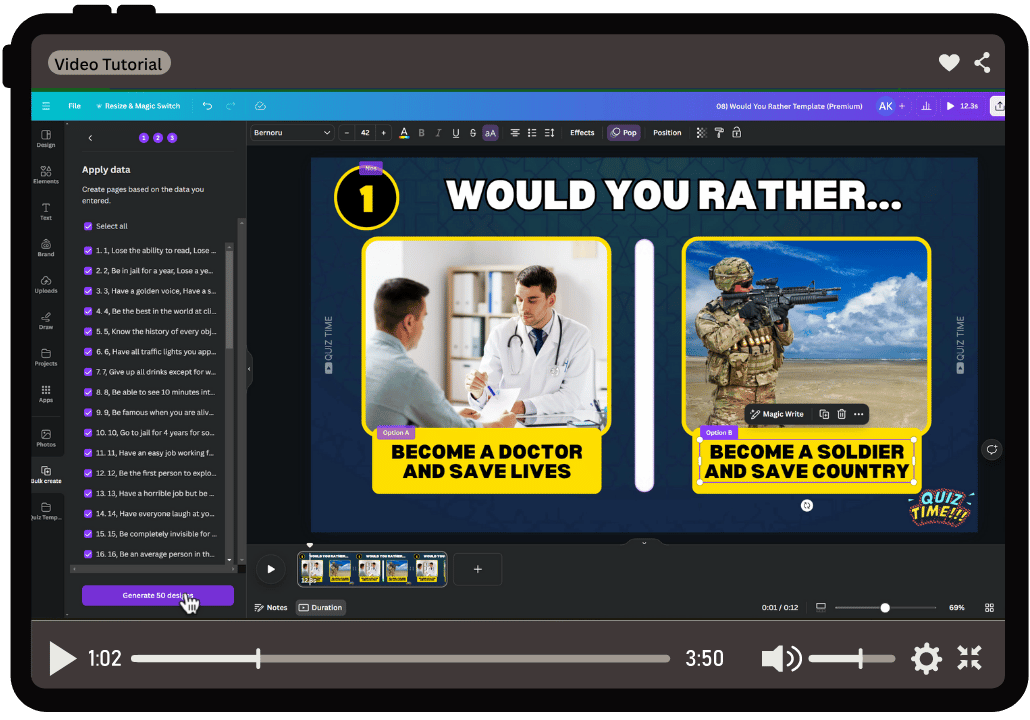Toggle uppercase aA formatting

coord(490,133)
